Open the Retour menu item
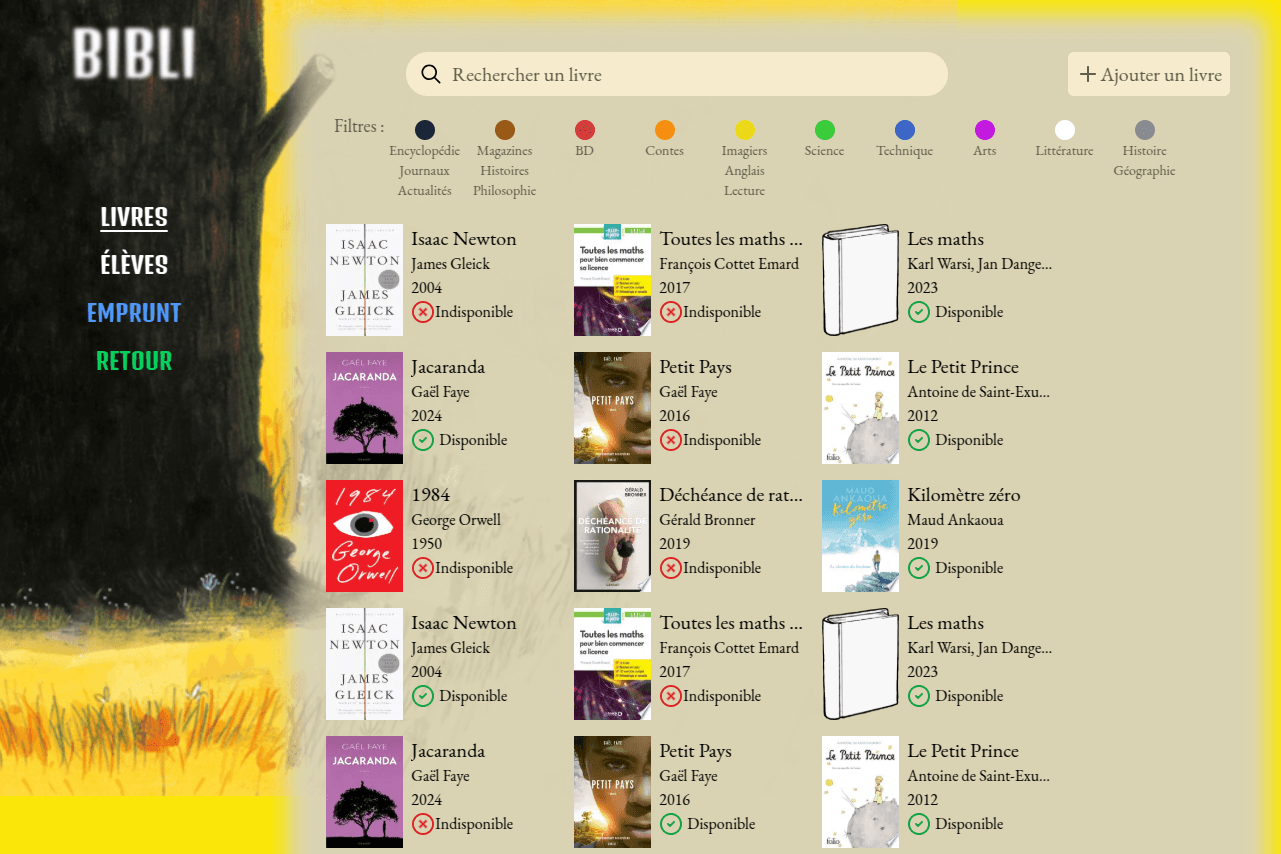 point(134,361)
